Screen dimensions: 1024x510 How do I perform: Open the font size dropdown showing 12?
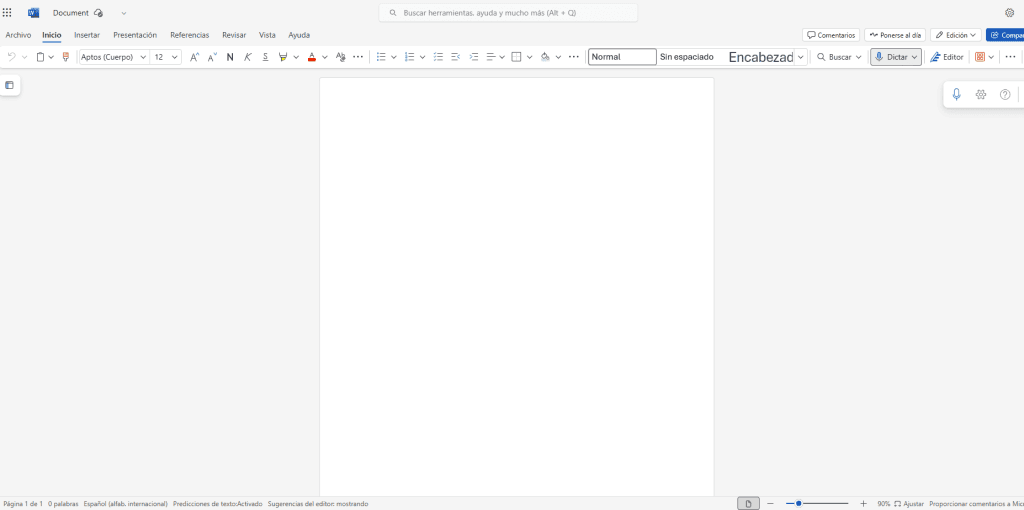point(175,57)
